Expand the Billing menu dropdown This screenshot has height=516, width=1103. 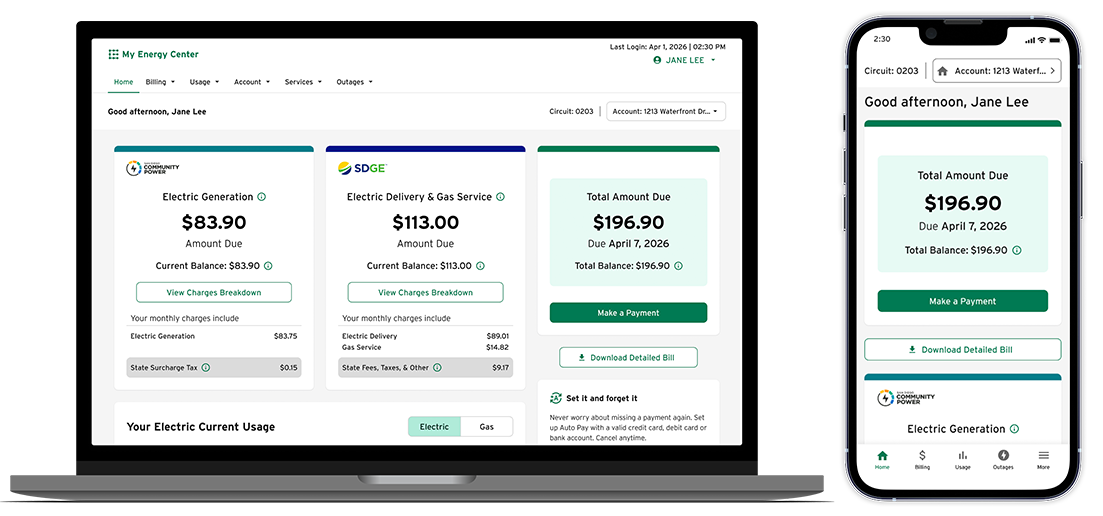pyautogui.click(x=160, y=82)
